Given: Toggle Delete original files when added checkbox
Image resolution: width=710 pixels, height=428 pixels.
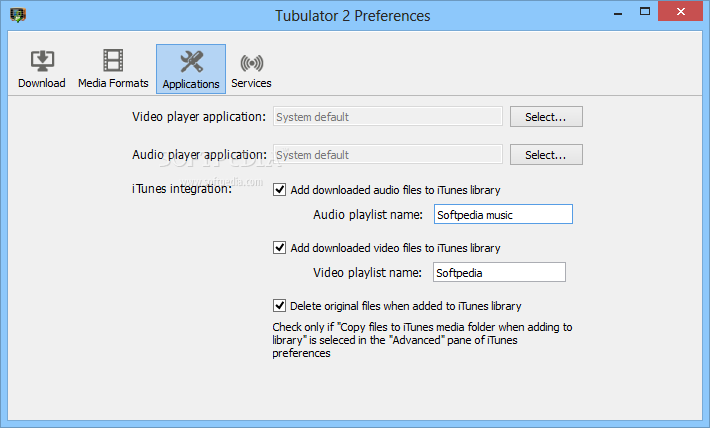Looking at the screenshot, I should (279, 305).
